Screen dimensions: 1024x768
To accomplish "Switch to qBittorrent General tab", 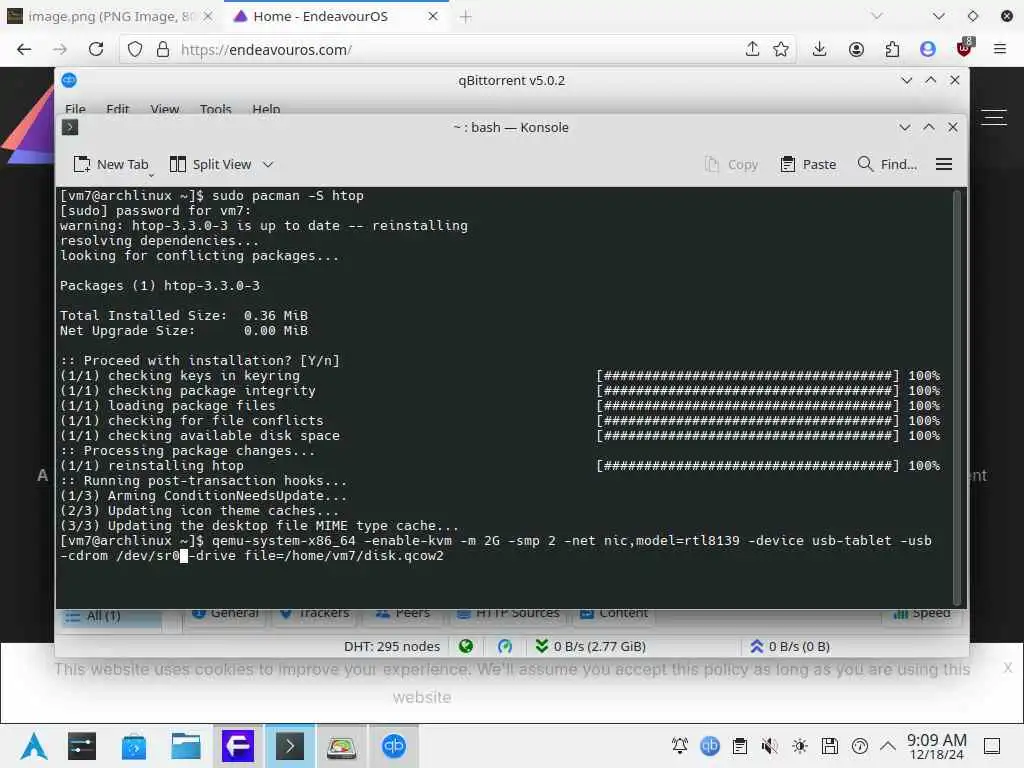I will point(225,614).
